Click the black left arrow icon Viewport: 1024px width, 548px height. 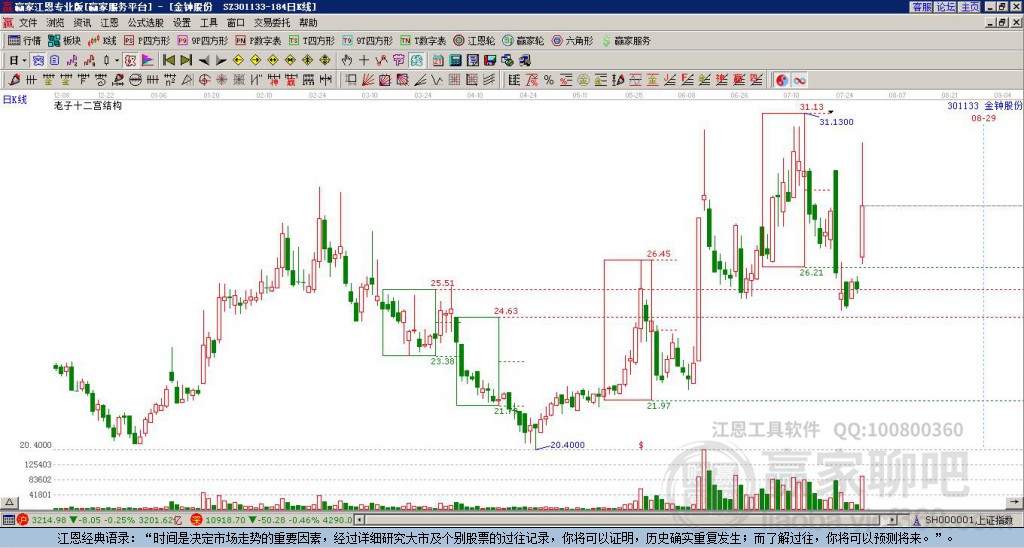click(x=204, y=60)
